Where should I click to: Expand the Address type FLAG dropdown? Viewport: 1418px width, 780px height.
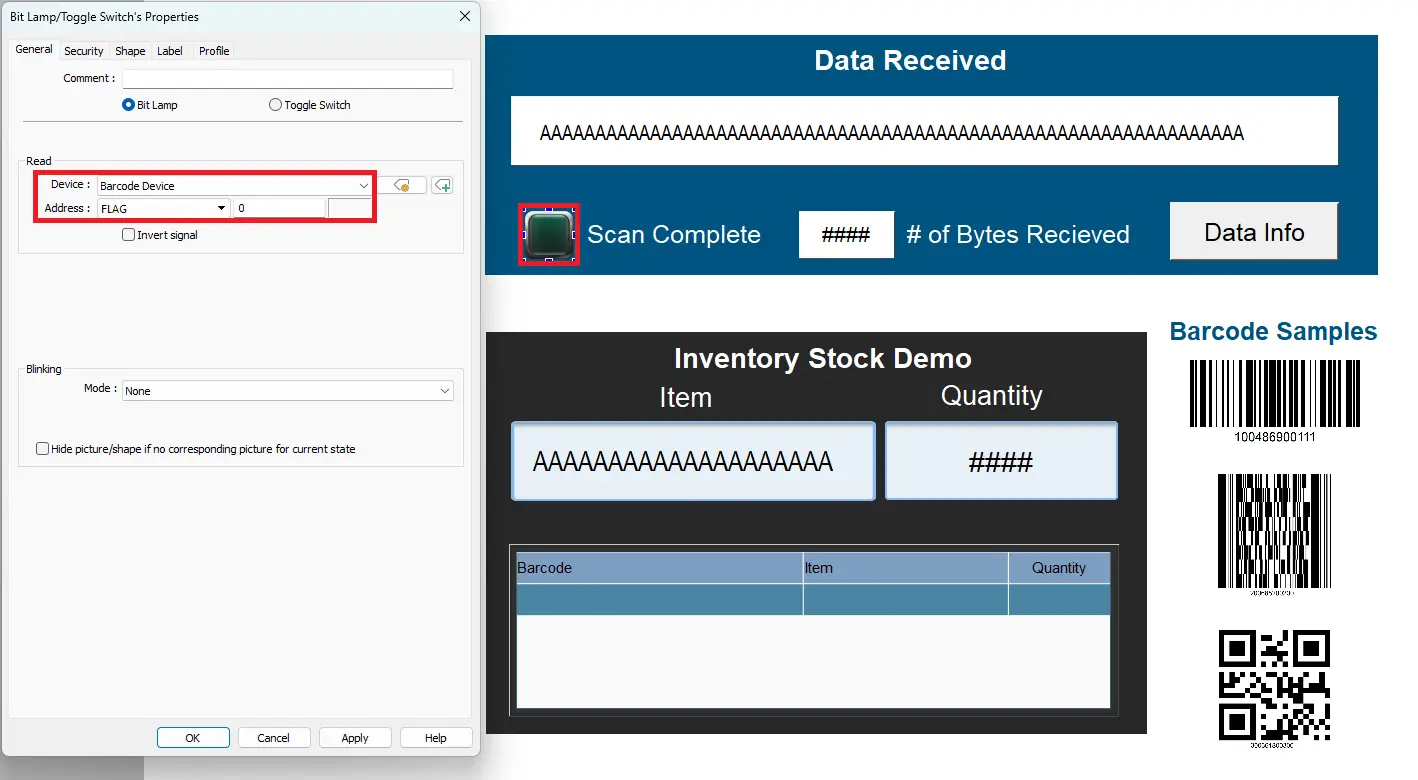click(x=164, y=208)
